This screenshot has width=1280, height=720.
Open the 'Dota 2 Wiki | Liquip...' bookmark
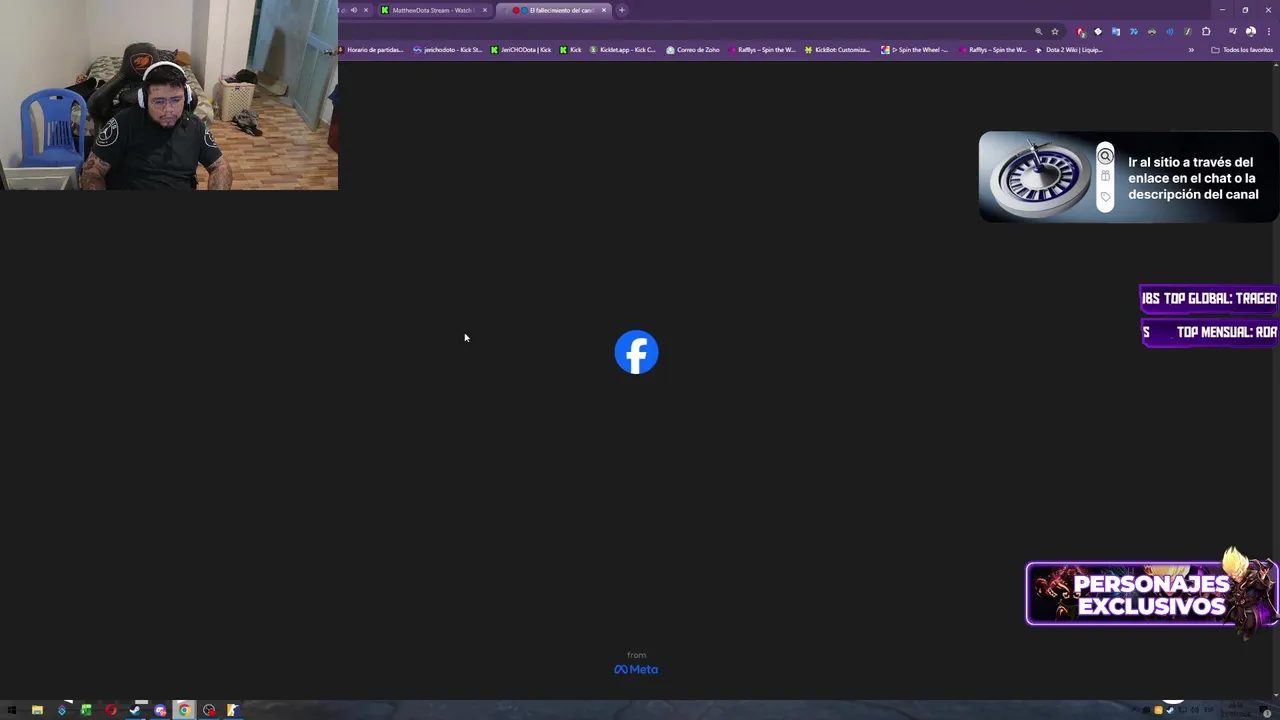coord(1069,49)
